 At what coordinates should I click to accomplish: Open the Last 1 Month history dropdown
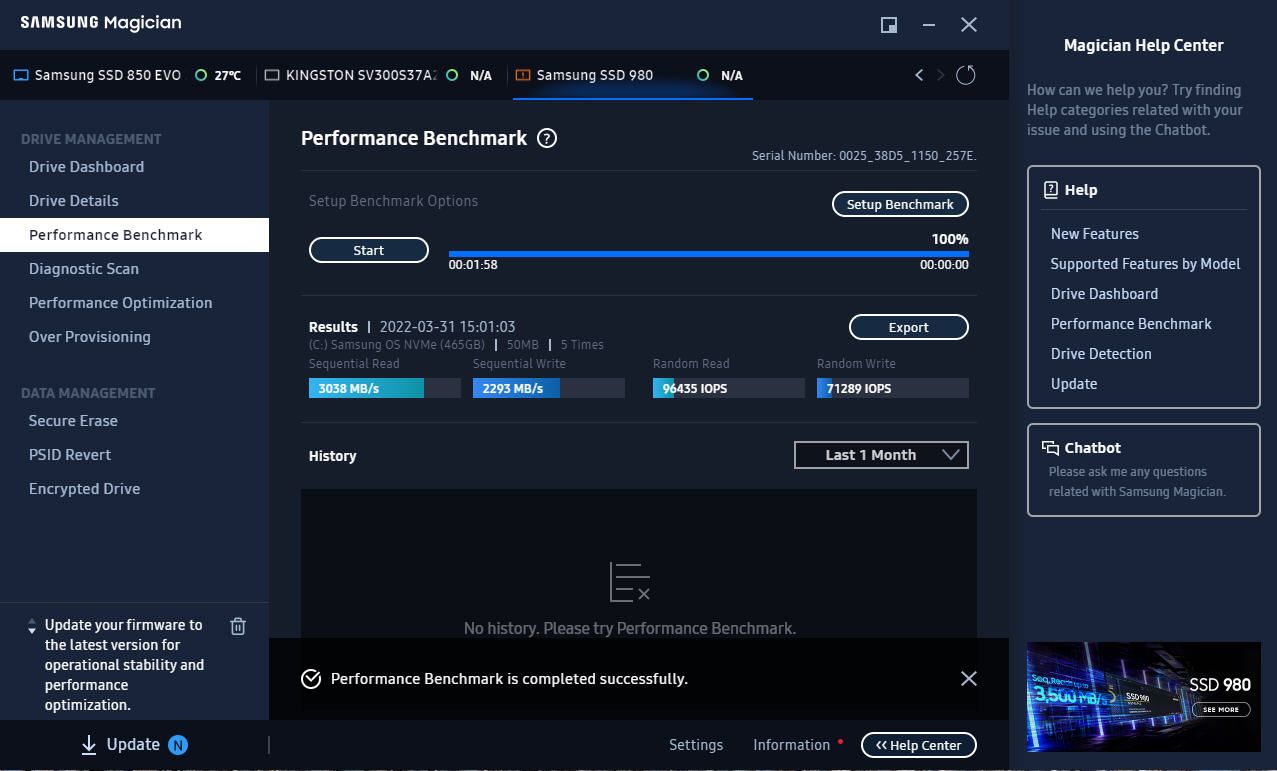[881, 455]
